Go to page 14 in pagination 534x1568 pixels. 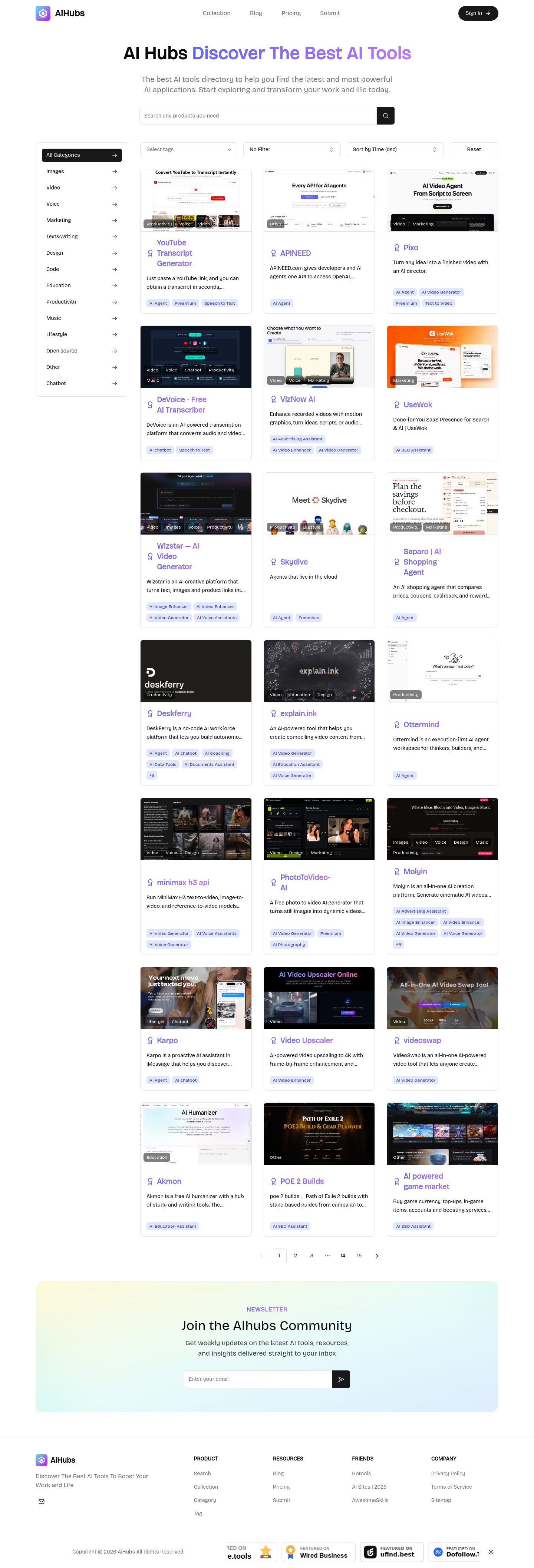(x=343, y=1255)
